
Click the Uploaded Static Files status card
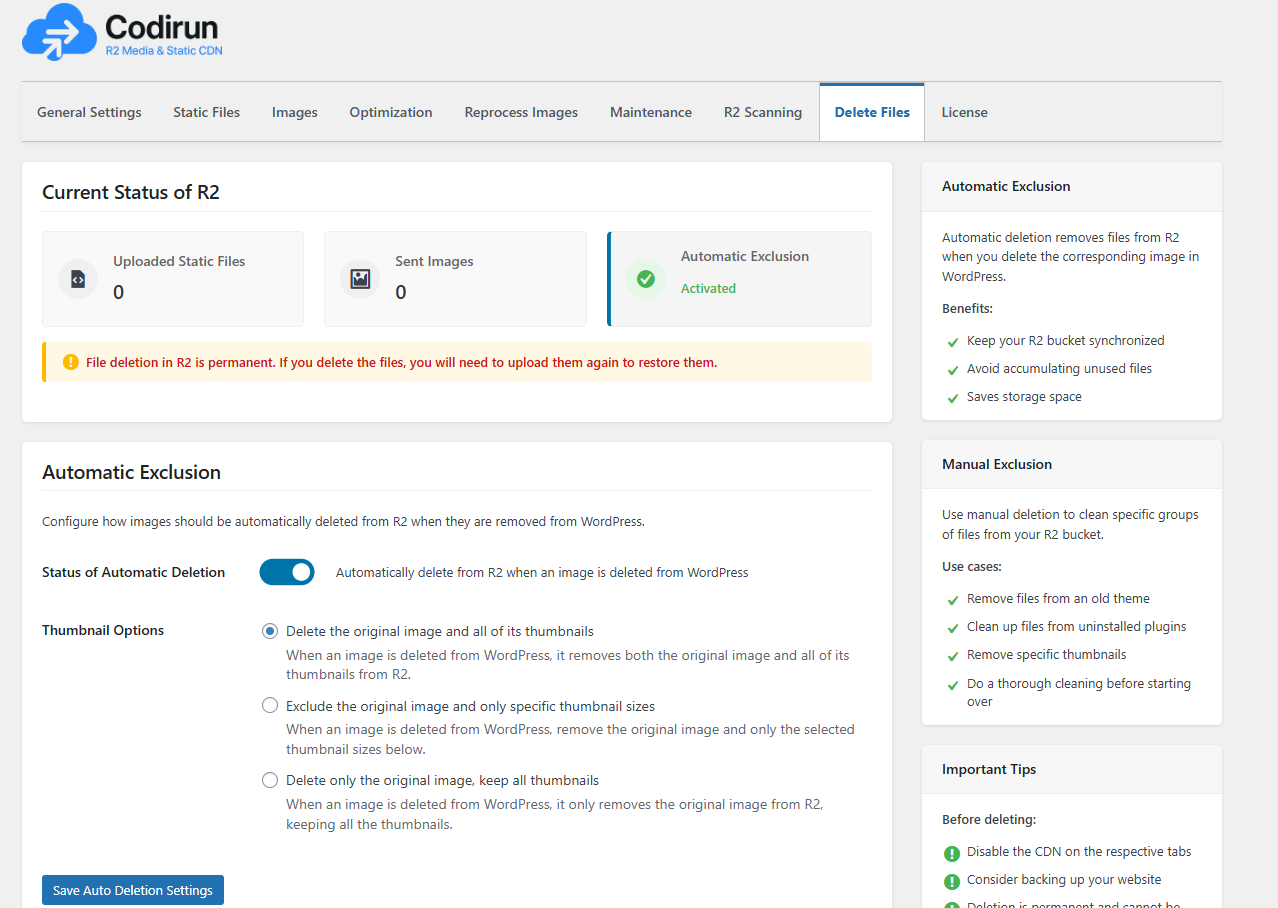pyautogui.click(x=173, y=279)
